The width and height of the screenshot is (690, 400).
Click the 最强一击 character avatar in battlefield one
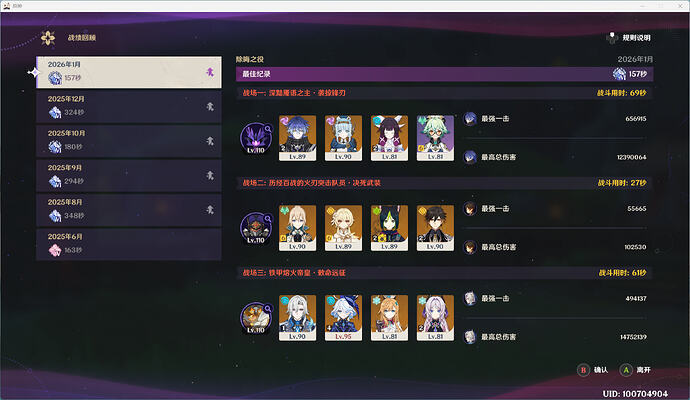[470, 119]
